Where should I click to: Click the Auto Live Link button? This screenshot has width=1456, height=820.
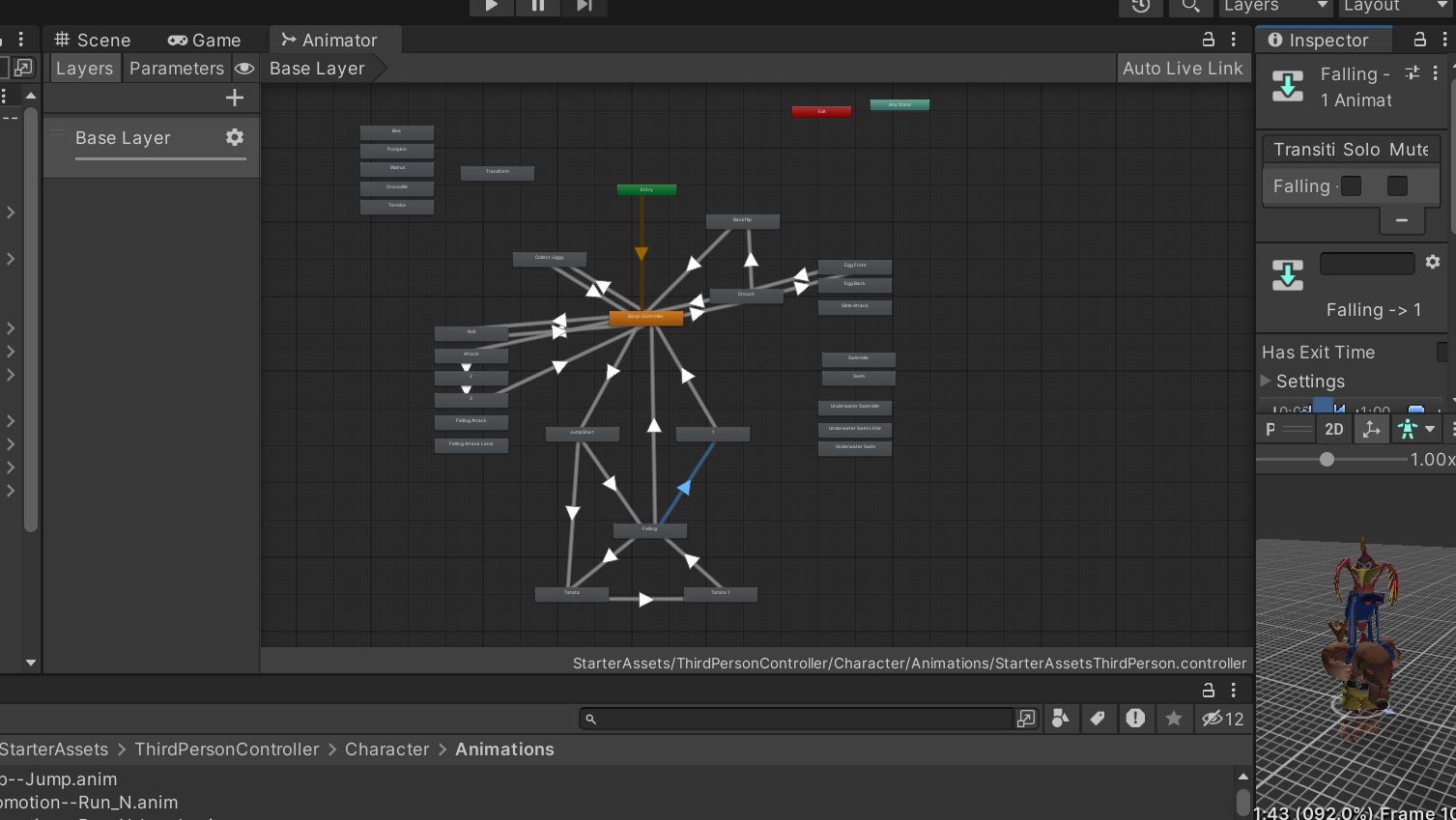pos(1183,68)
